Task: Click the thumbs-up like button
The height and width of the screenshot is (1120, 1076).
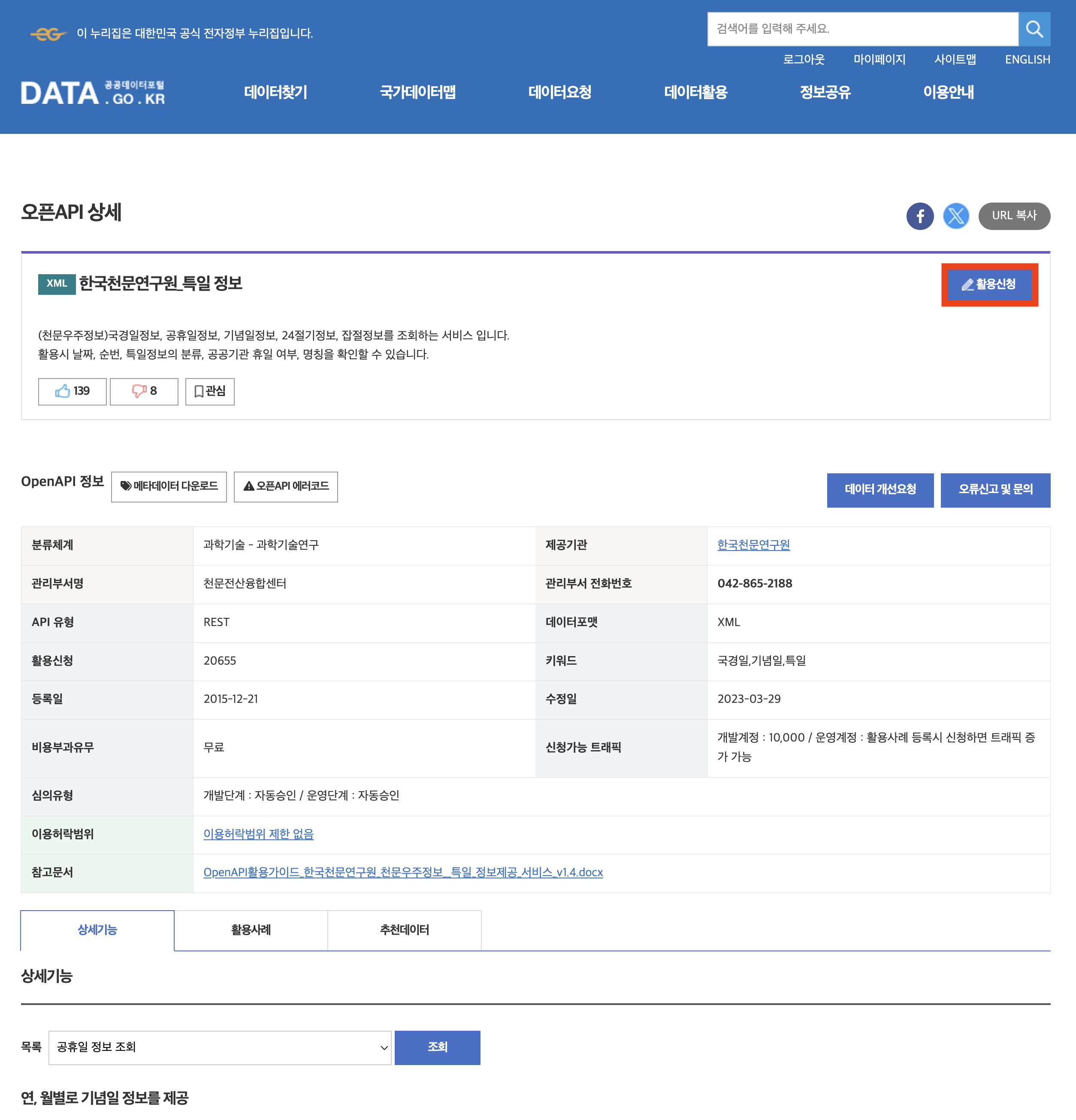Action: coord(72,391)
